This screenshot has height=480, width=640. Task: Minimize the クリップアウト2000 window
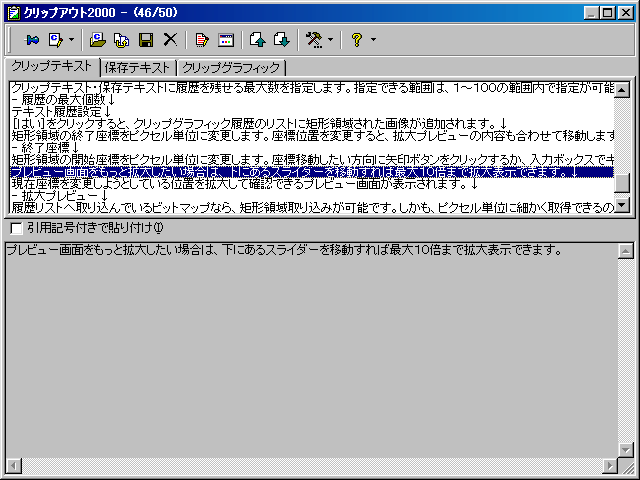point(591,13)
